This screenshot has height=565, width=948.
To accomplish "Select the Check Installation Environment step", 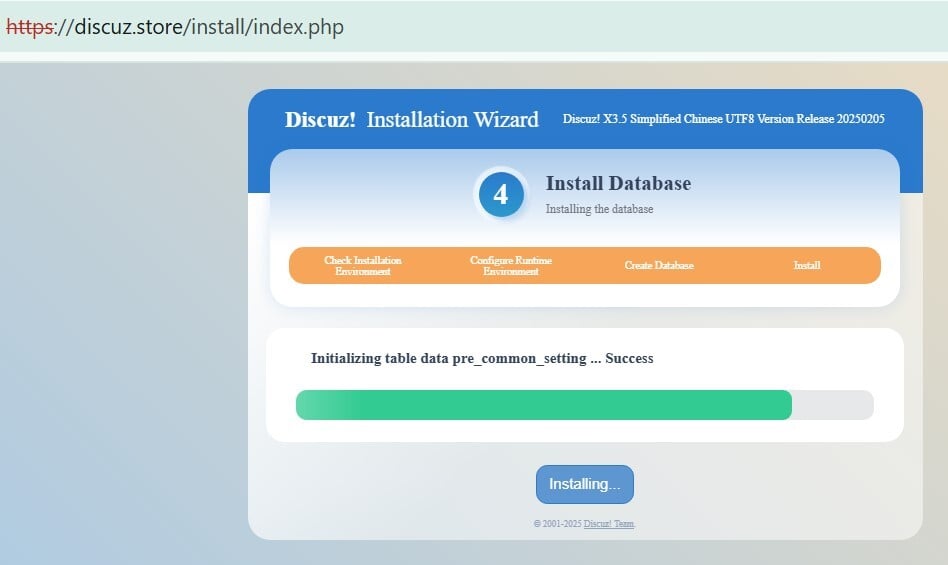I will (363, 265).
